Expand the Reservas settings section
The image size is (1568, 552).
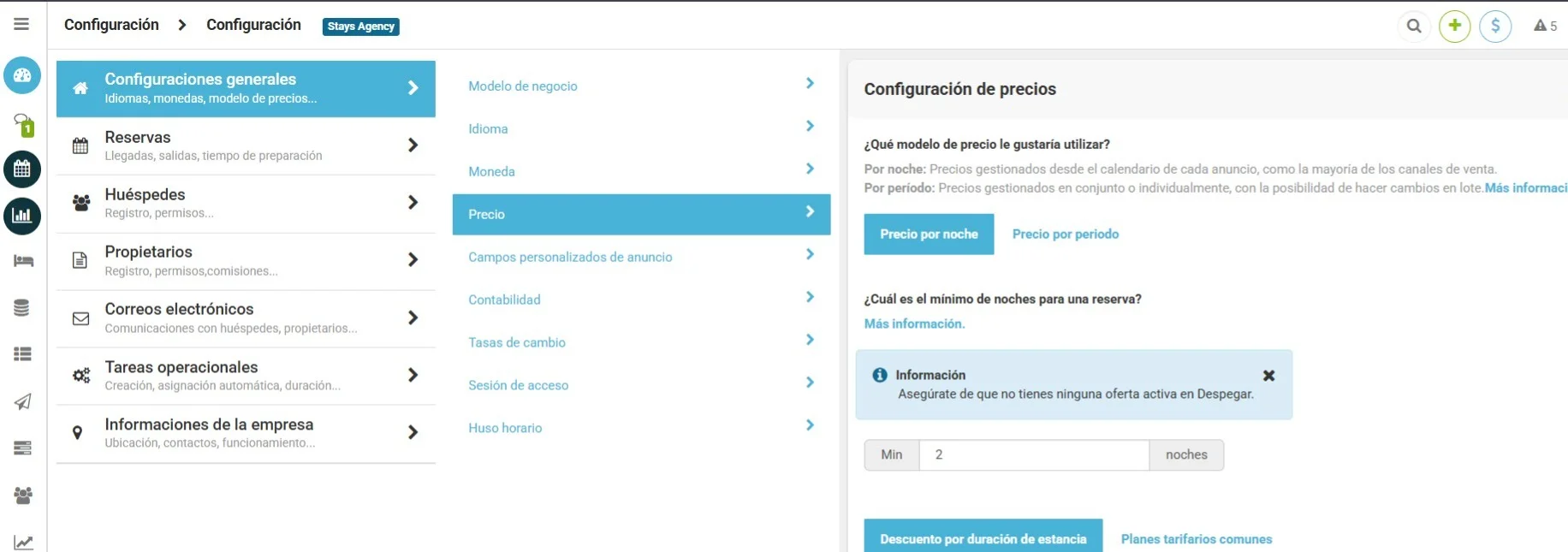(246, 145)
